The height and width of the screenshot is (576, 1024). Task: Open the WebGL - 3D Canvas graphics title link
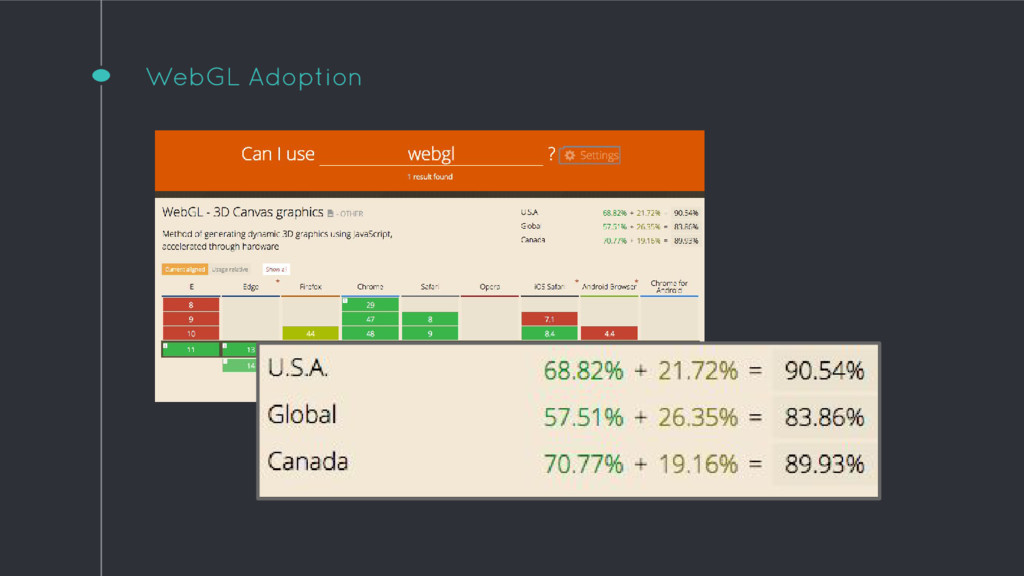[242, 212]
